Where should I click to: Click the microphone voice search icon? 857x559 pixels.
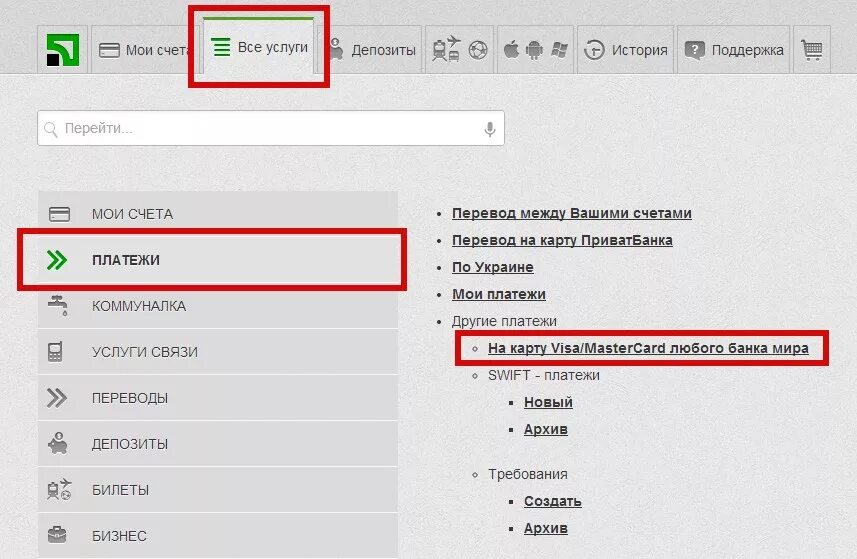coord(490,129)
